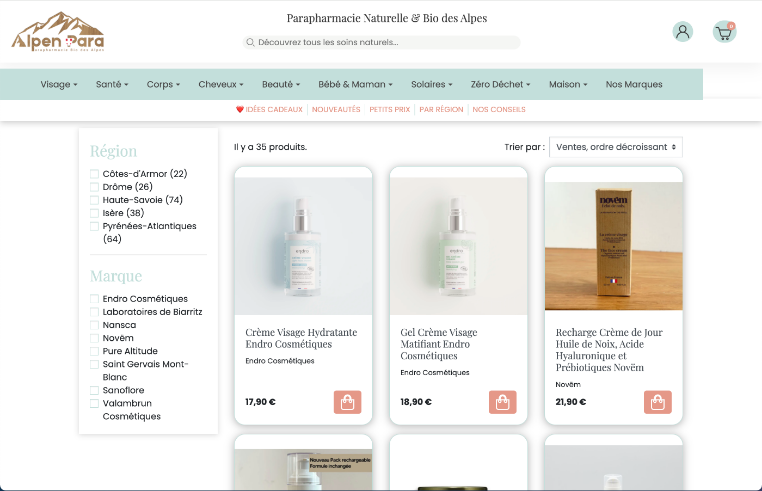762x491 pixels.
Task: Check the Côtes-d'Armor region filter
Action: tap(94, 174)
